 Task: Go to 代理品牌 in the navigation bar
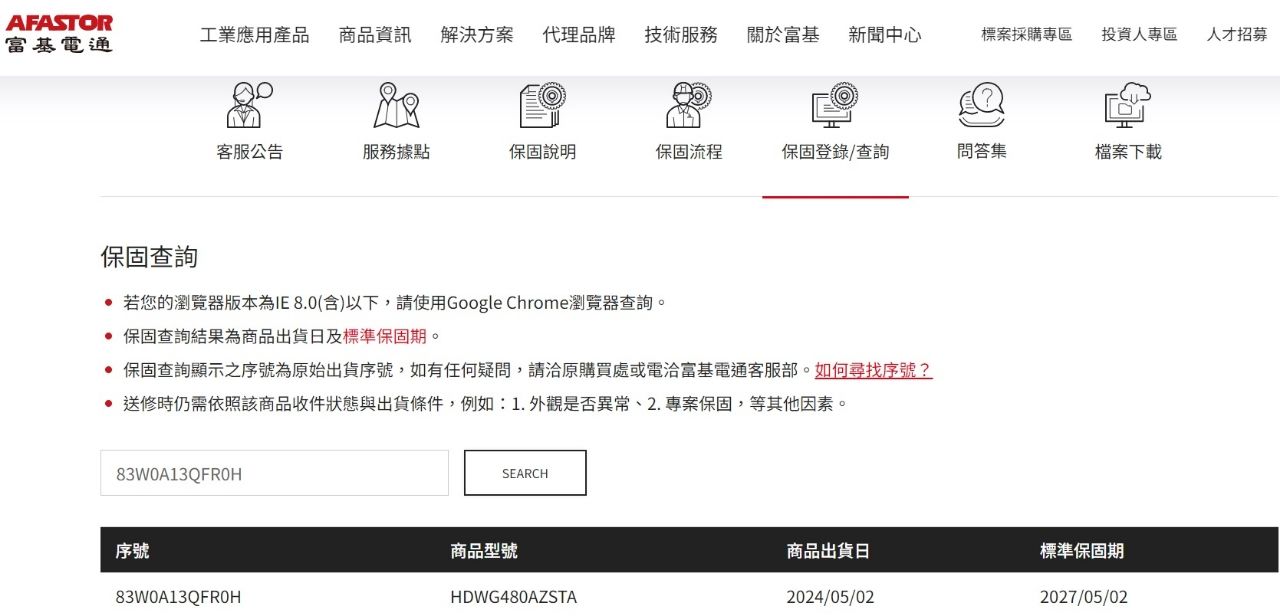tap(579, 35)
